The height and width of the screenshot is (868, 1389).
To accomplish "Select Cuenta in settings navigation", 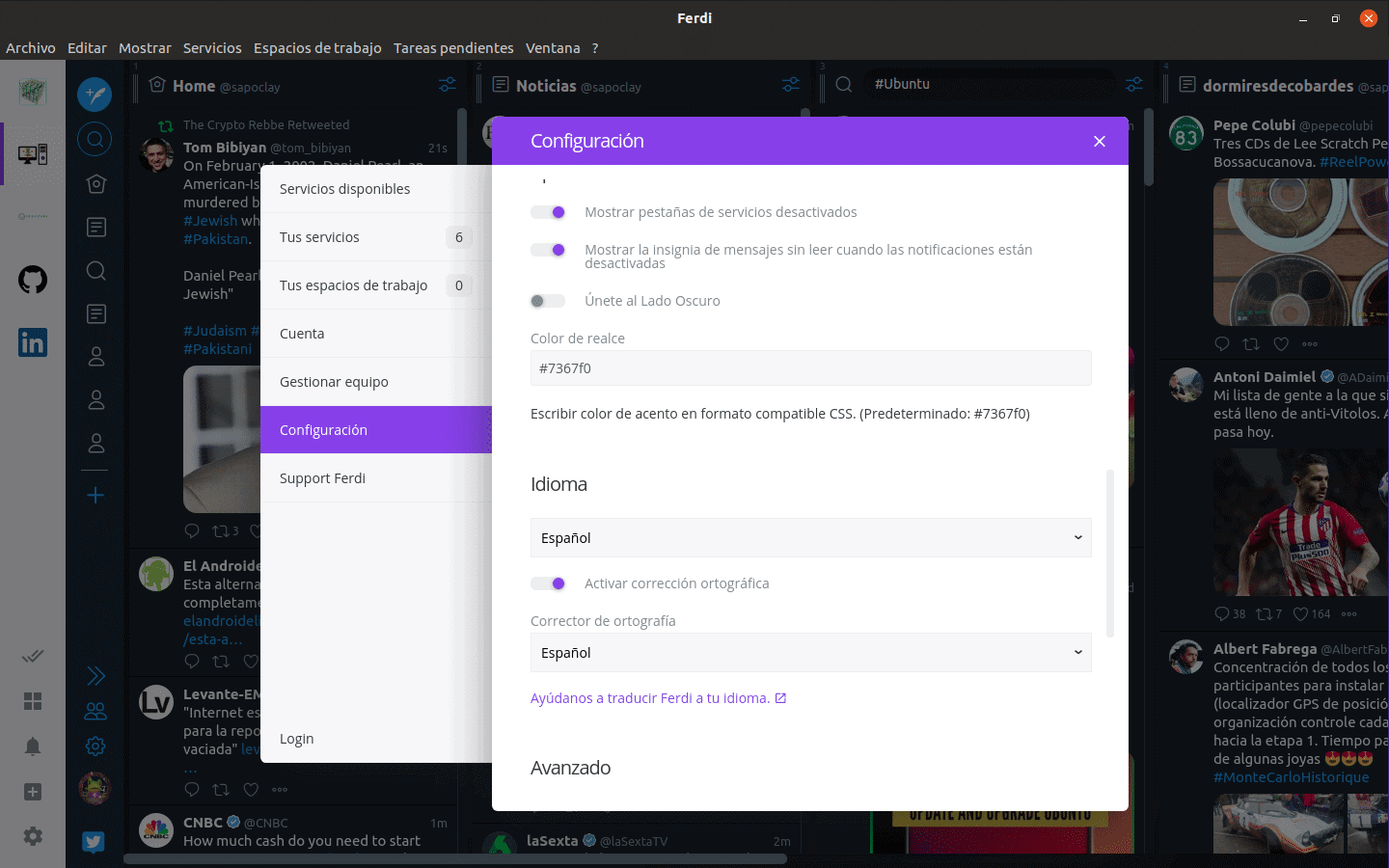I will coord(302,334).
